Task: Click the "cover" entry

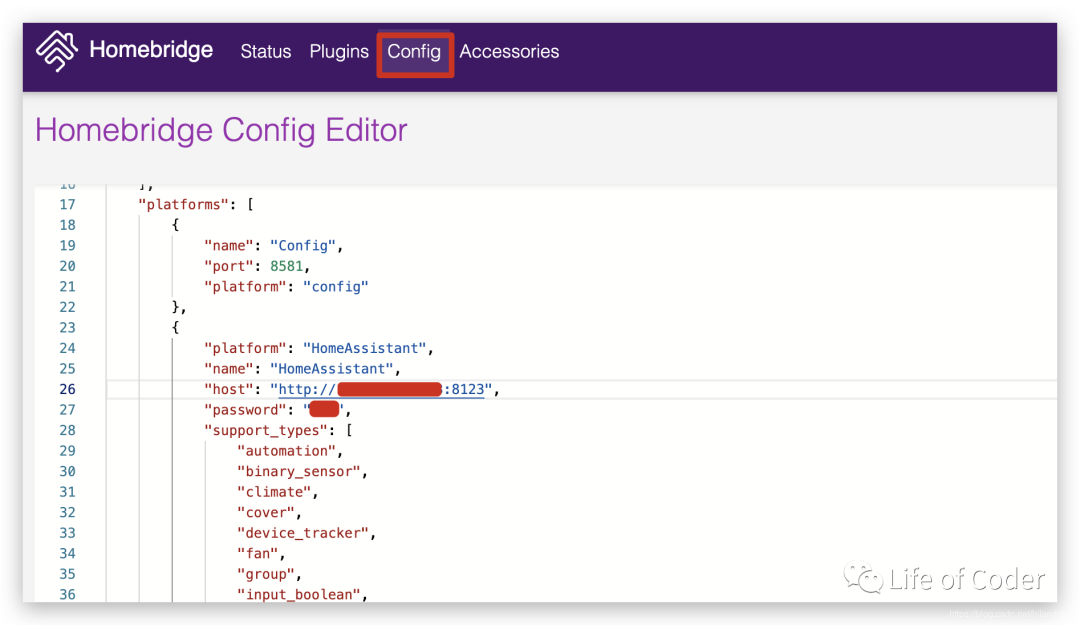Action: [266, 513]
